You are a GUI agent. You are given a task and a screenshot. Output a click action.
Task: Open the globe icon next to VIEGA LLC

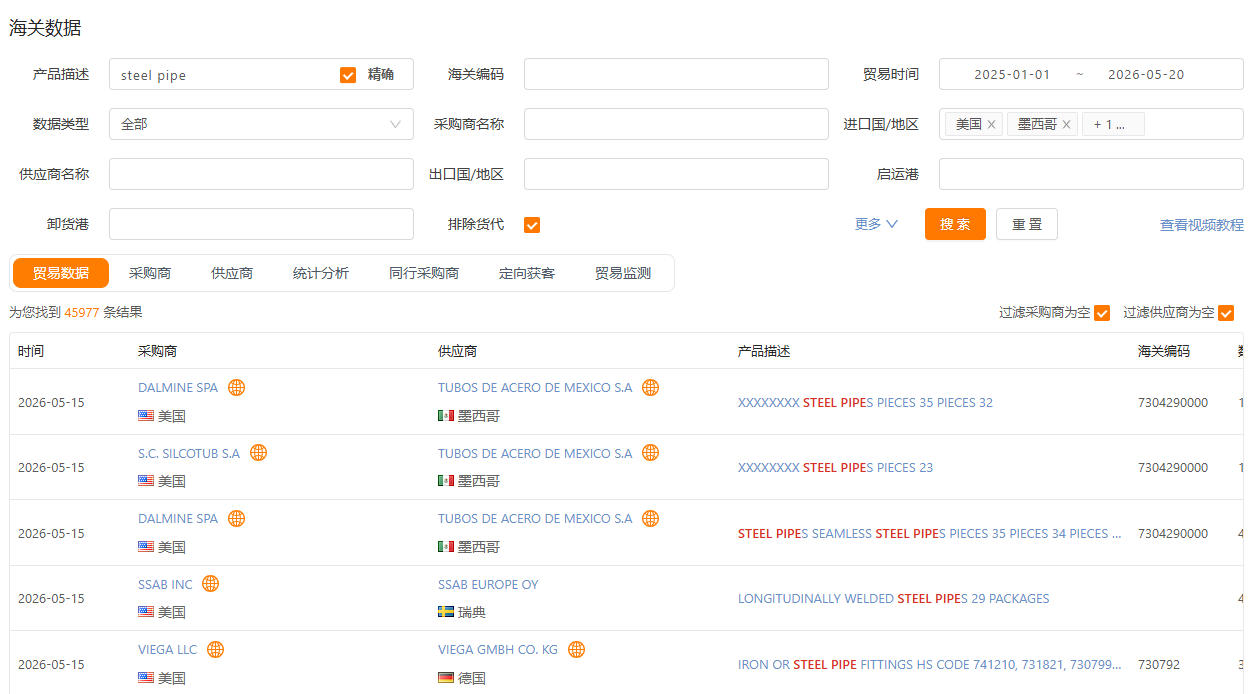[x=215, y=650]
